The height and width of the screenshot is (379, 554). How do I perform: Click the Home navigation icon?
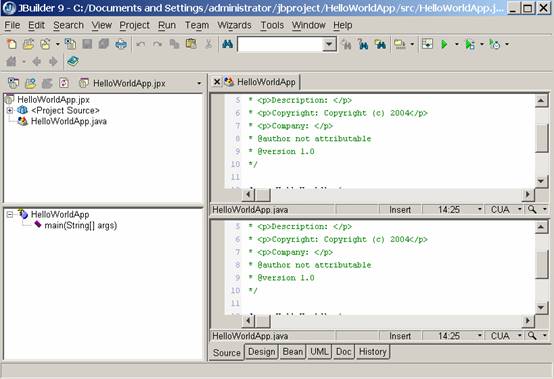(x=12, y=61)
